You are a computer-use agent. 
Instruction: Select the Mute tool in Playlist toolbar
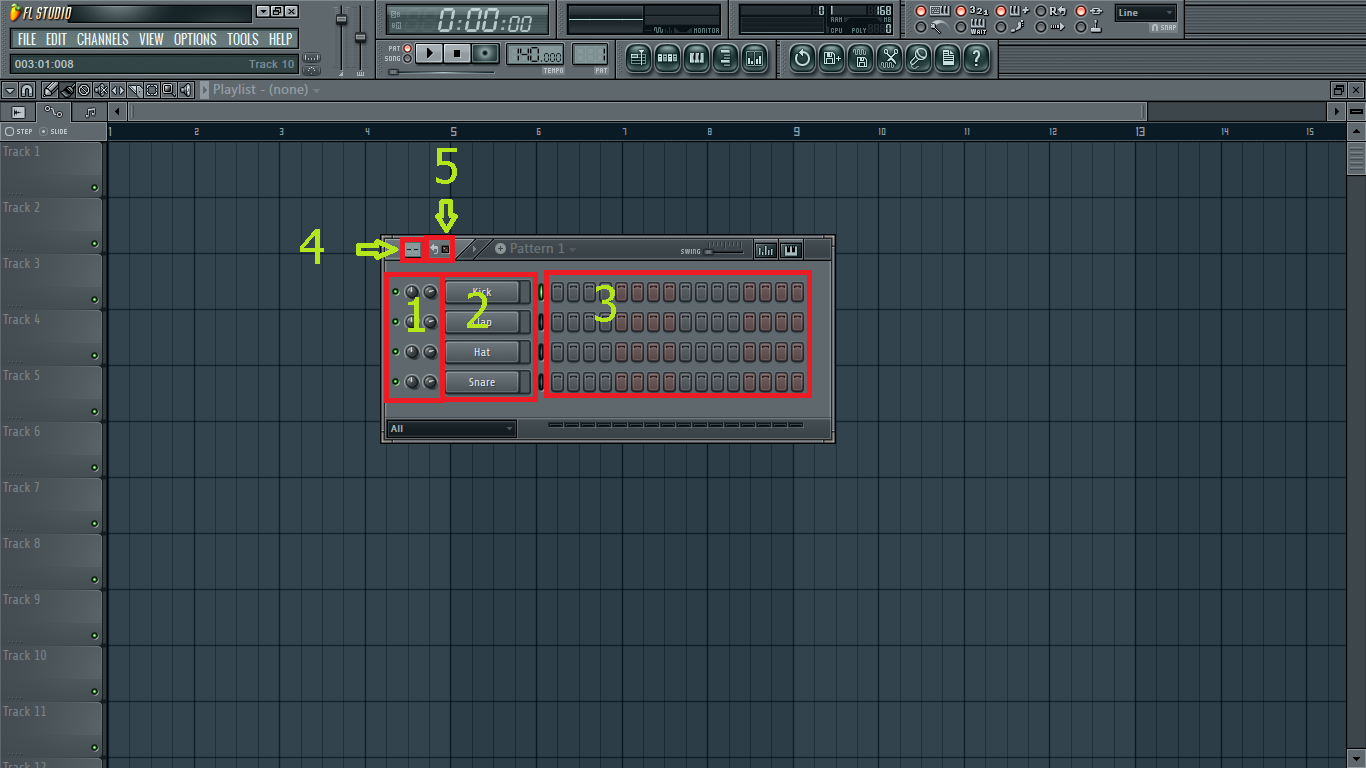[101, 90]
